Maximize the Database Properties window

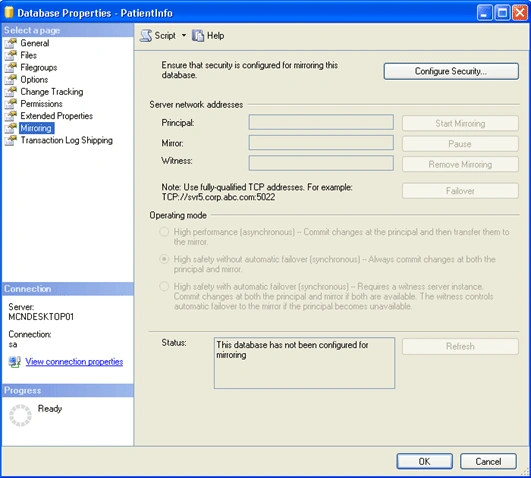(502, 13)
